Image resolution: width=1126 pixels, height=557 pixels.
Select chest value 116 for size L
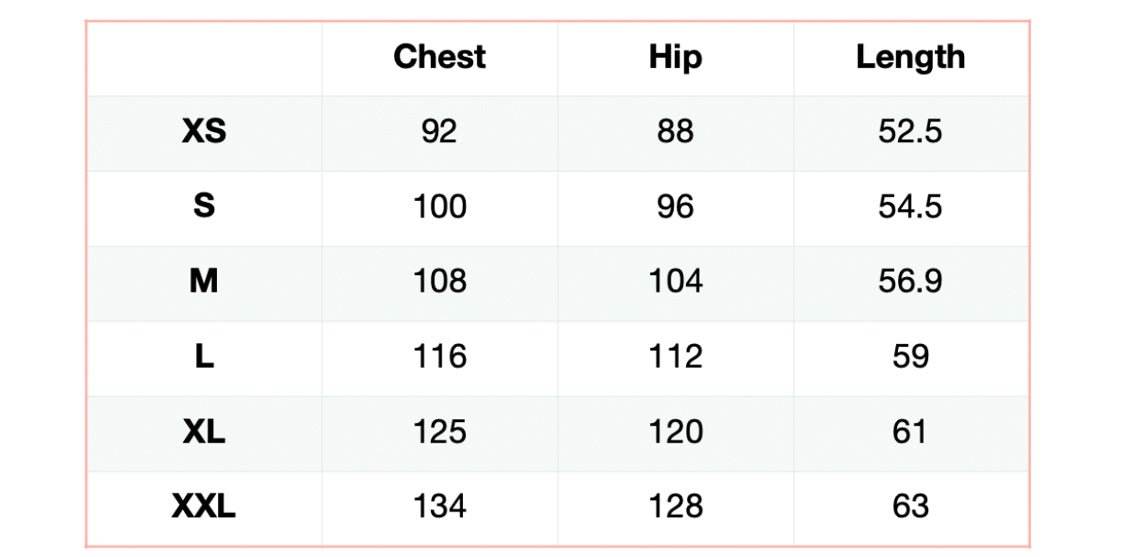pyautogui.click(x=439, y=357)
